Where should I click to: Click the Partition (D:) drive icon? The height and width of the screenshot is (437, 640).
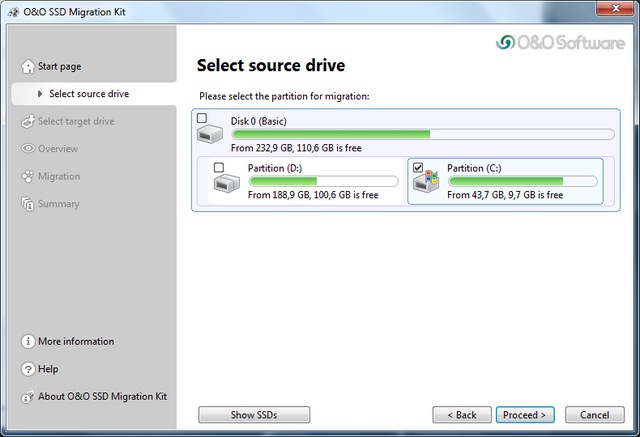pos(227,182)
